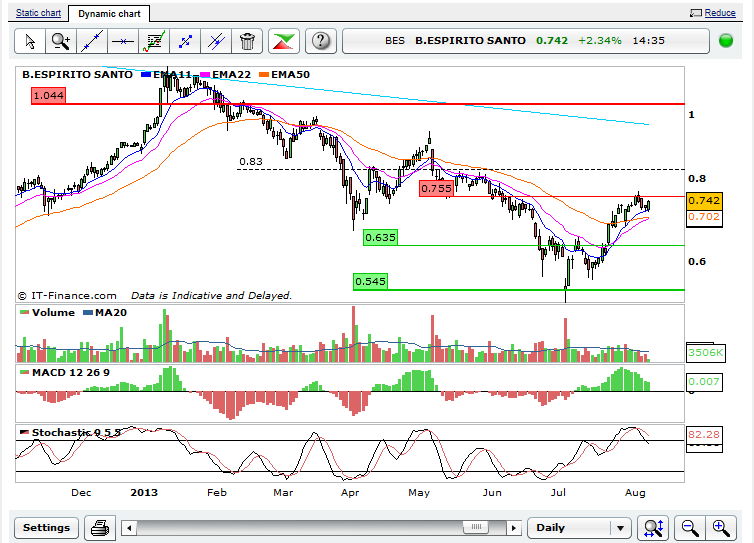
Task: Click the 3506K volume value tag
Action: tap(705, 353)
